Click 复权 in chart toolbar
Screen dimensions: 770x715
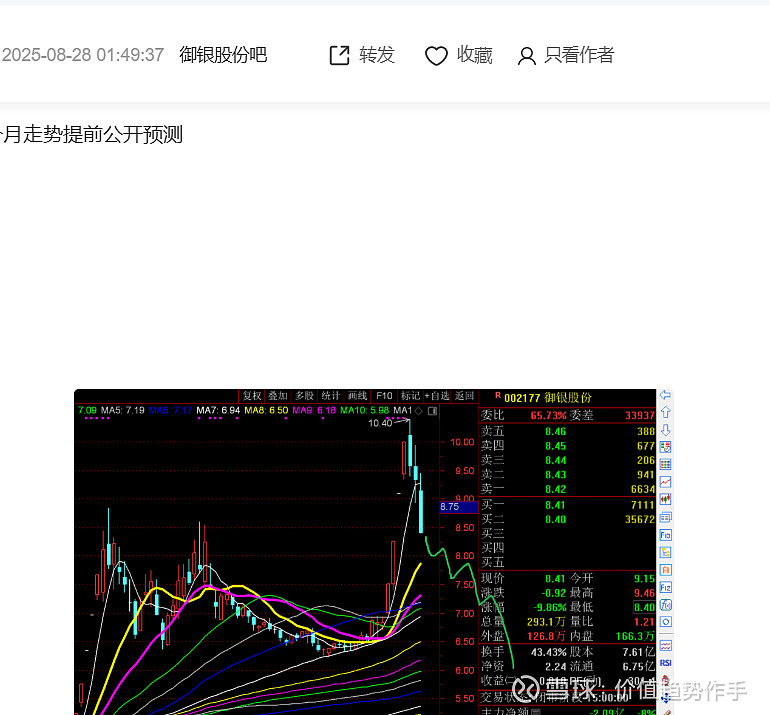252,396
